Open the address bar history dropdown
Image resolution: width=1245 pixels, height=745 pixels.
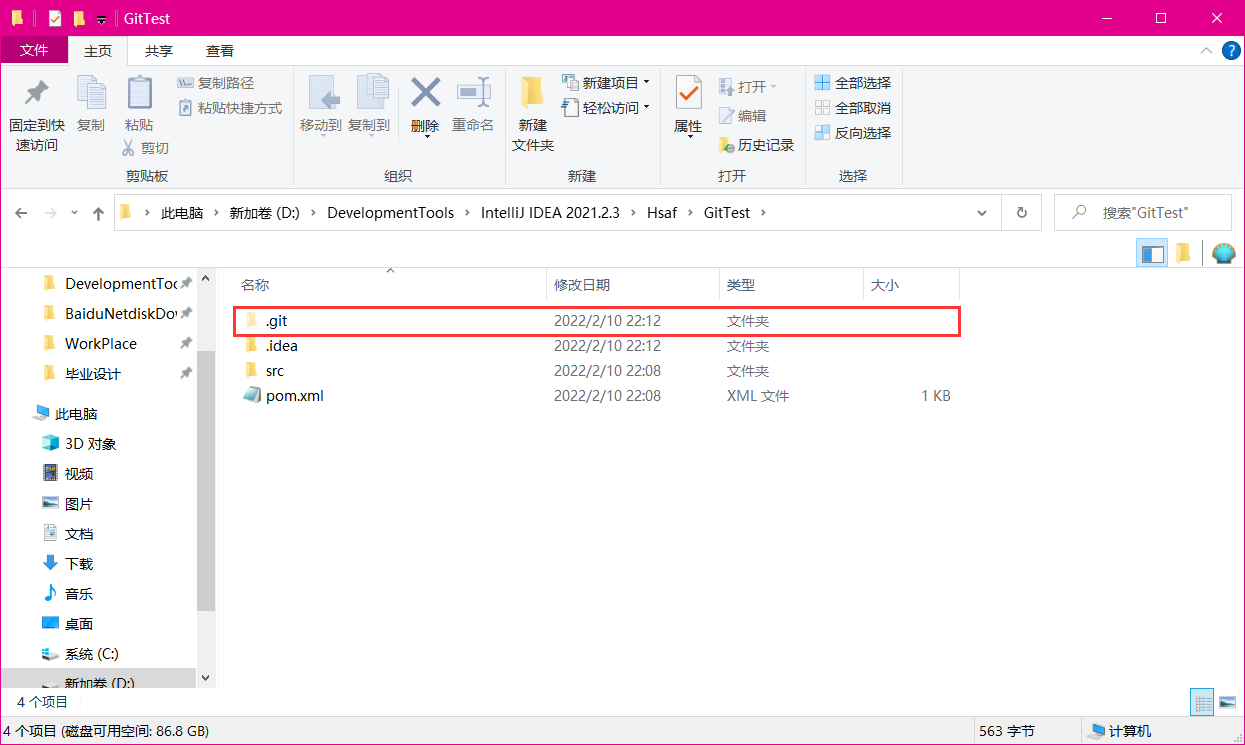pyautogui.click(x=982, y=213)
